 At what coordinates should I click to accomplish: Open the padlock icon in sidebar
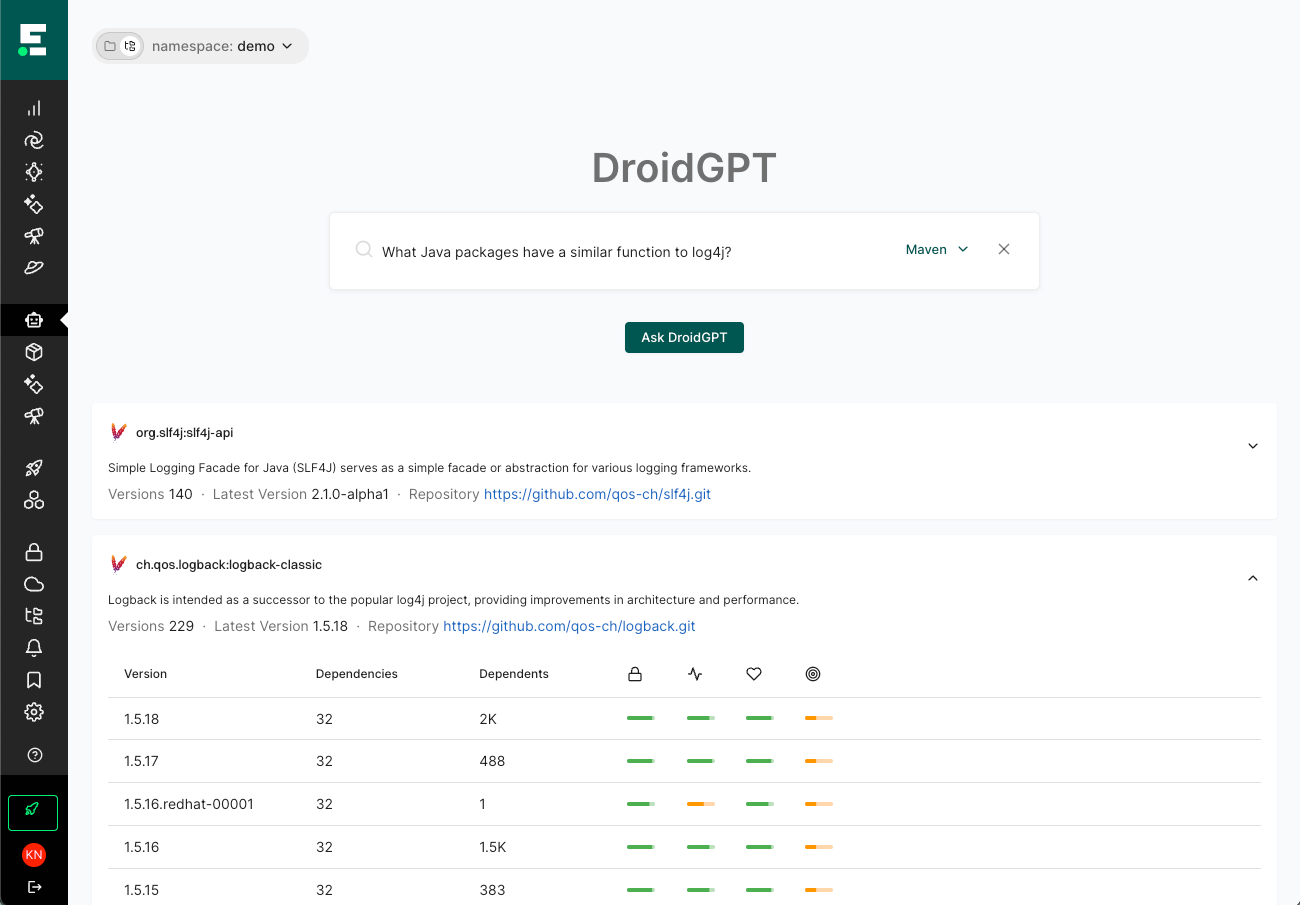[34, 552]
